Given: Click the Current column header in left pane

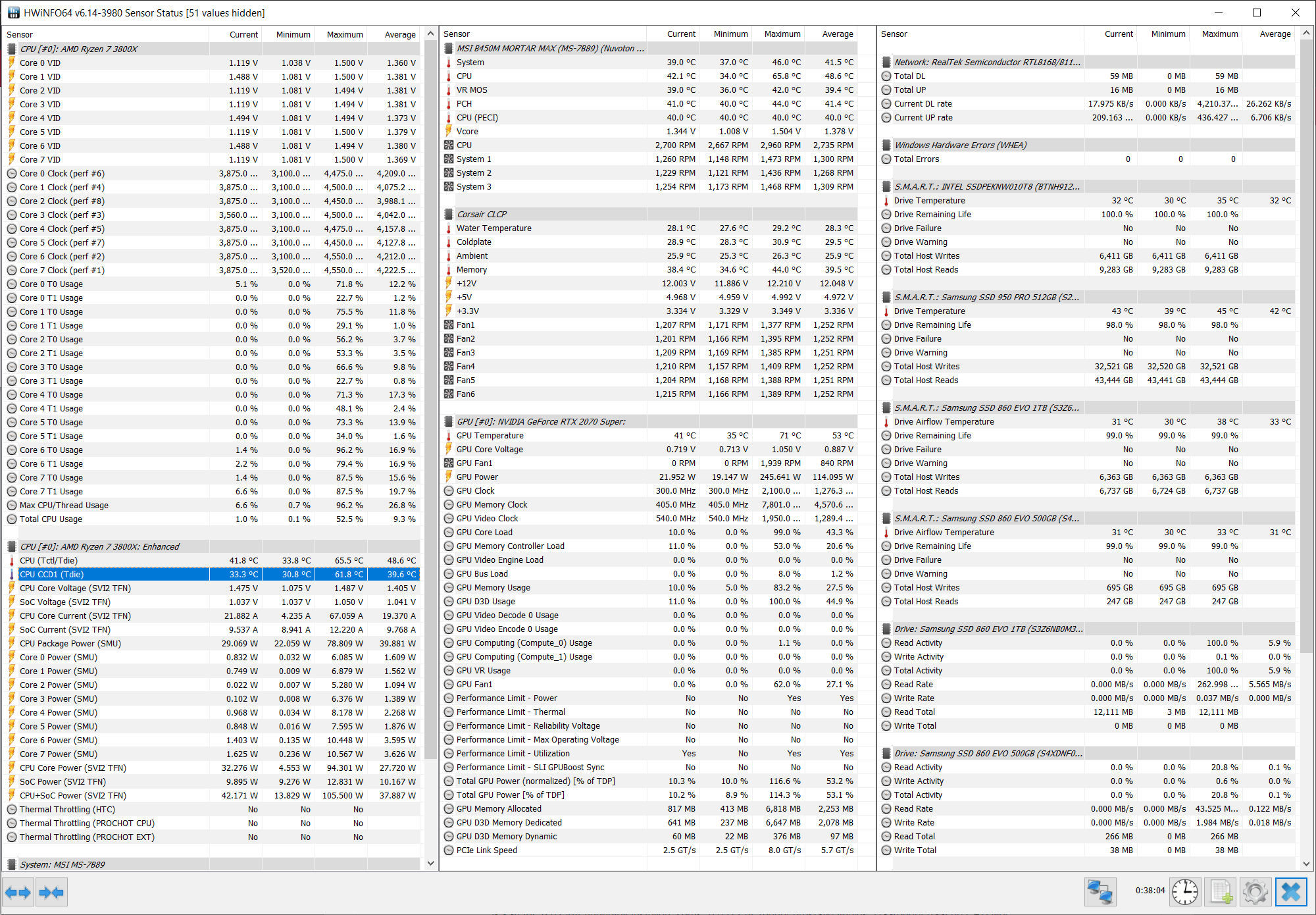Looking at the screenshot, I should [x=236, y=34].
